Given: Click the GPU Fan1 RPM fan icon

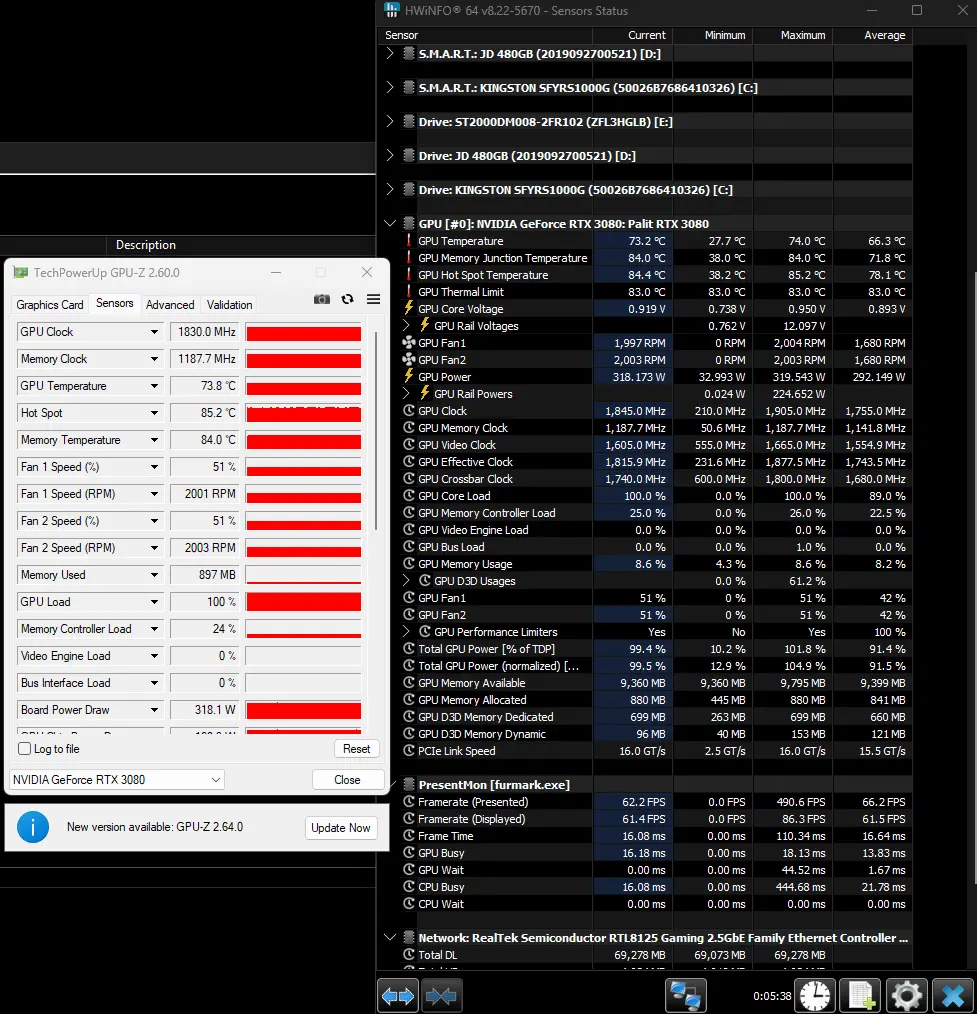Looking at the screenshot, I should tap(409, 343).
